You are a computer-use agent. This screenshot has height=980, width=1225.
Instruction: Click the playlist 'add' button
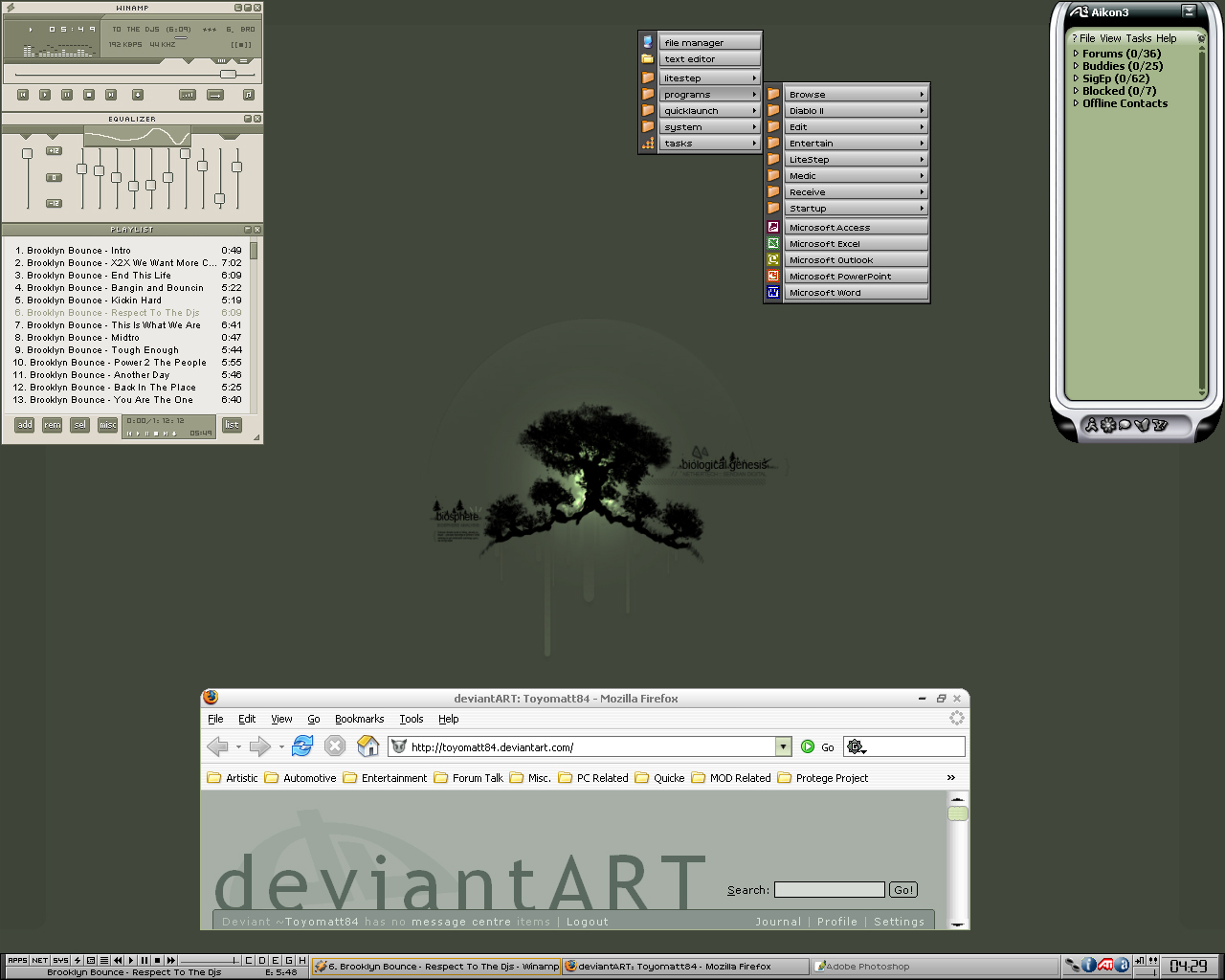point(25,425)
